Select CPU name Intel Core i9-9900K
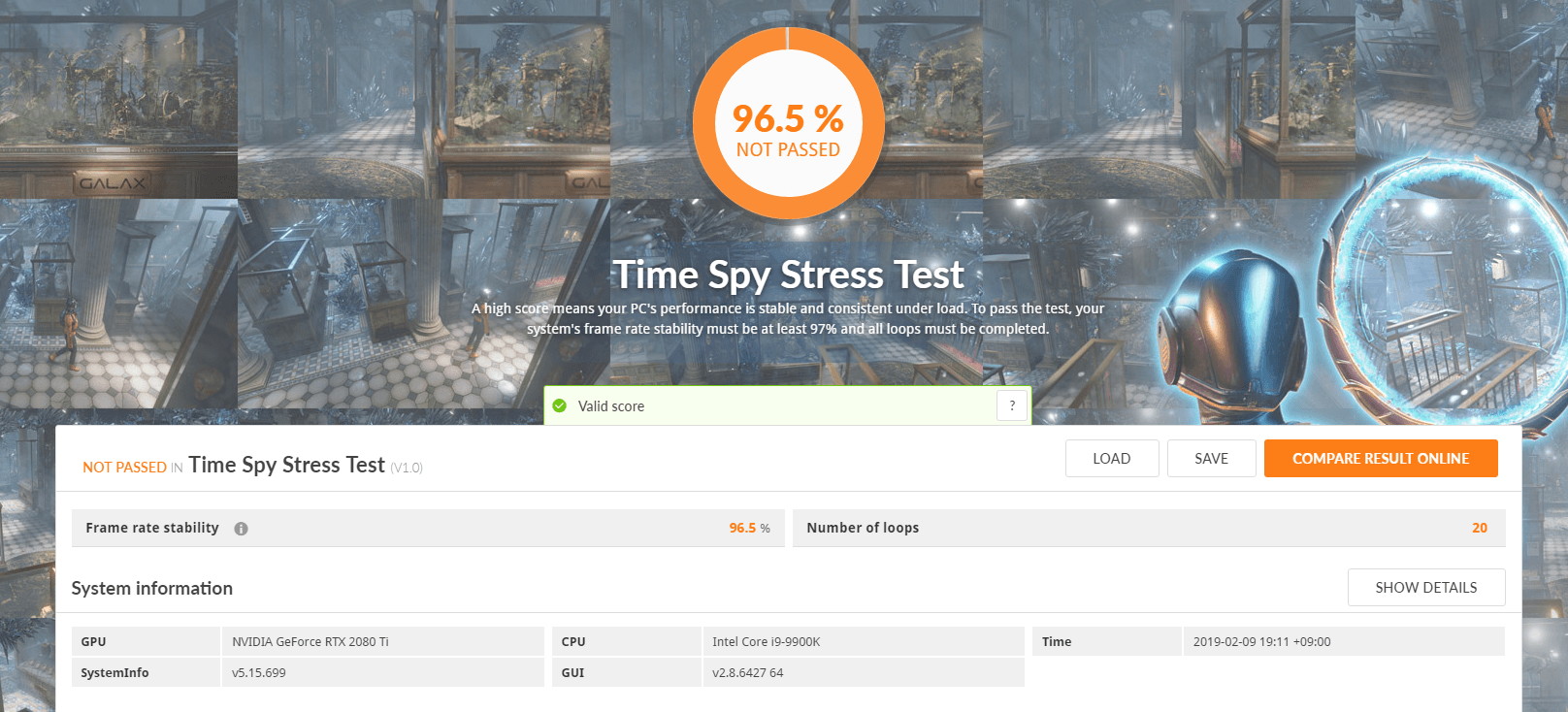Viewport: 1568px width, 712px height. click(x=767, y=641)
